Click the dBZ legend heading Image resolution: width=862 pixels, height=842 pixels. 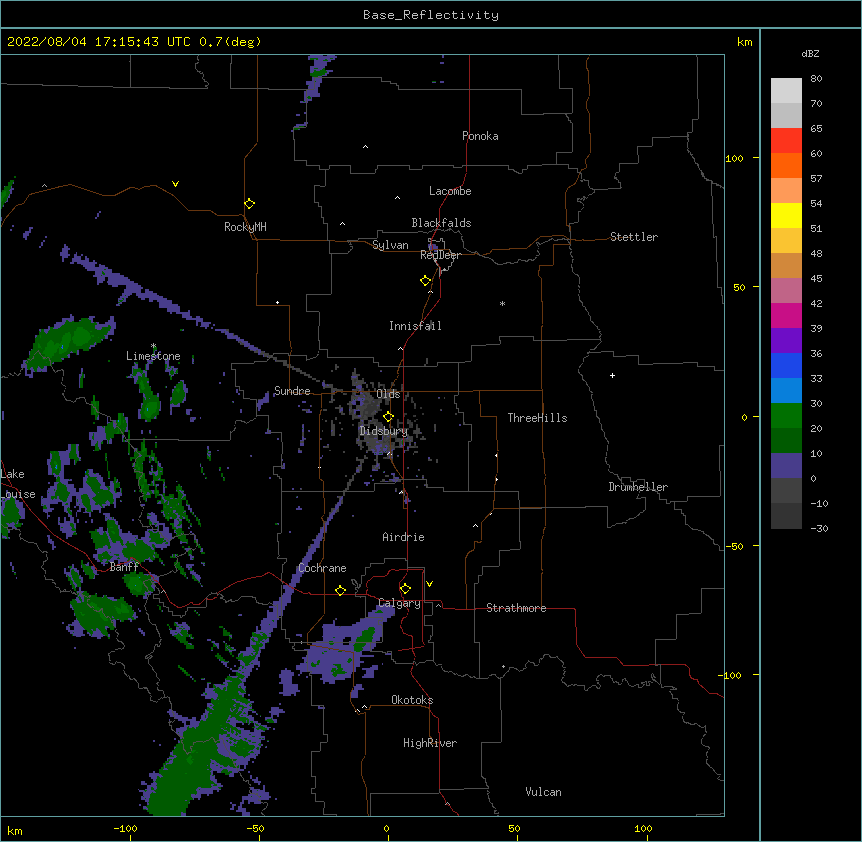click(x=810, y=53)
